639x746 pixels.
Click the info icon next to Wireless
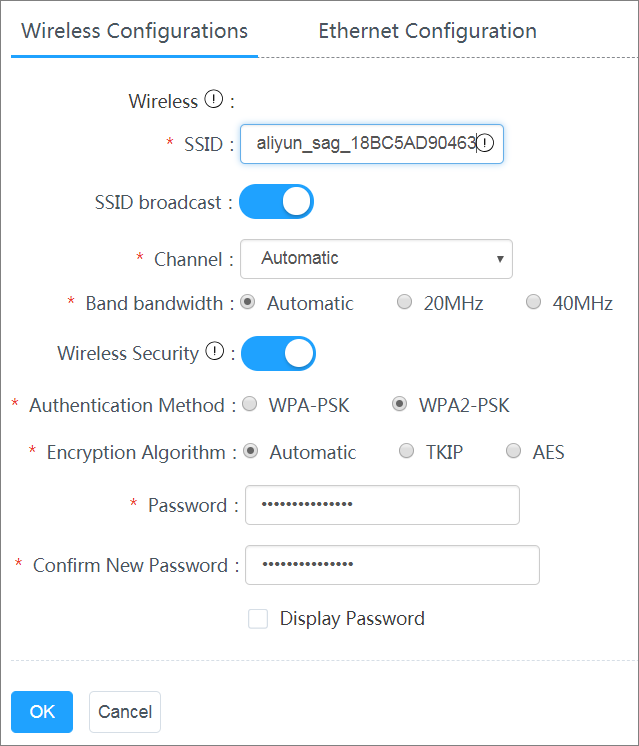214,99
